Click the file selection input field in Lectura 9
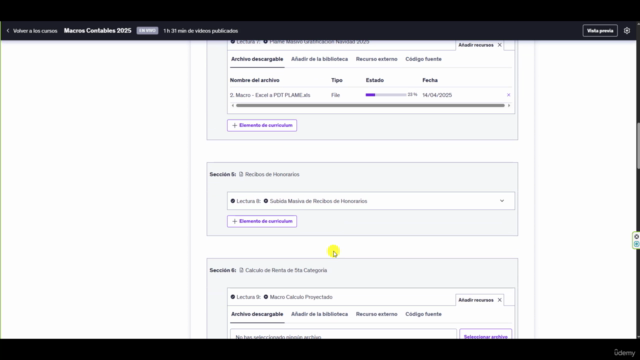The height and width of the screenshot is (360, 640). 343,335
